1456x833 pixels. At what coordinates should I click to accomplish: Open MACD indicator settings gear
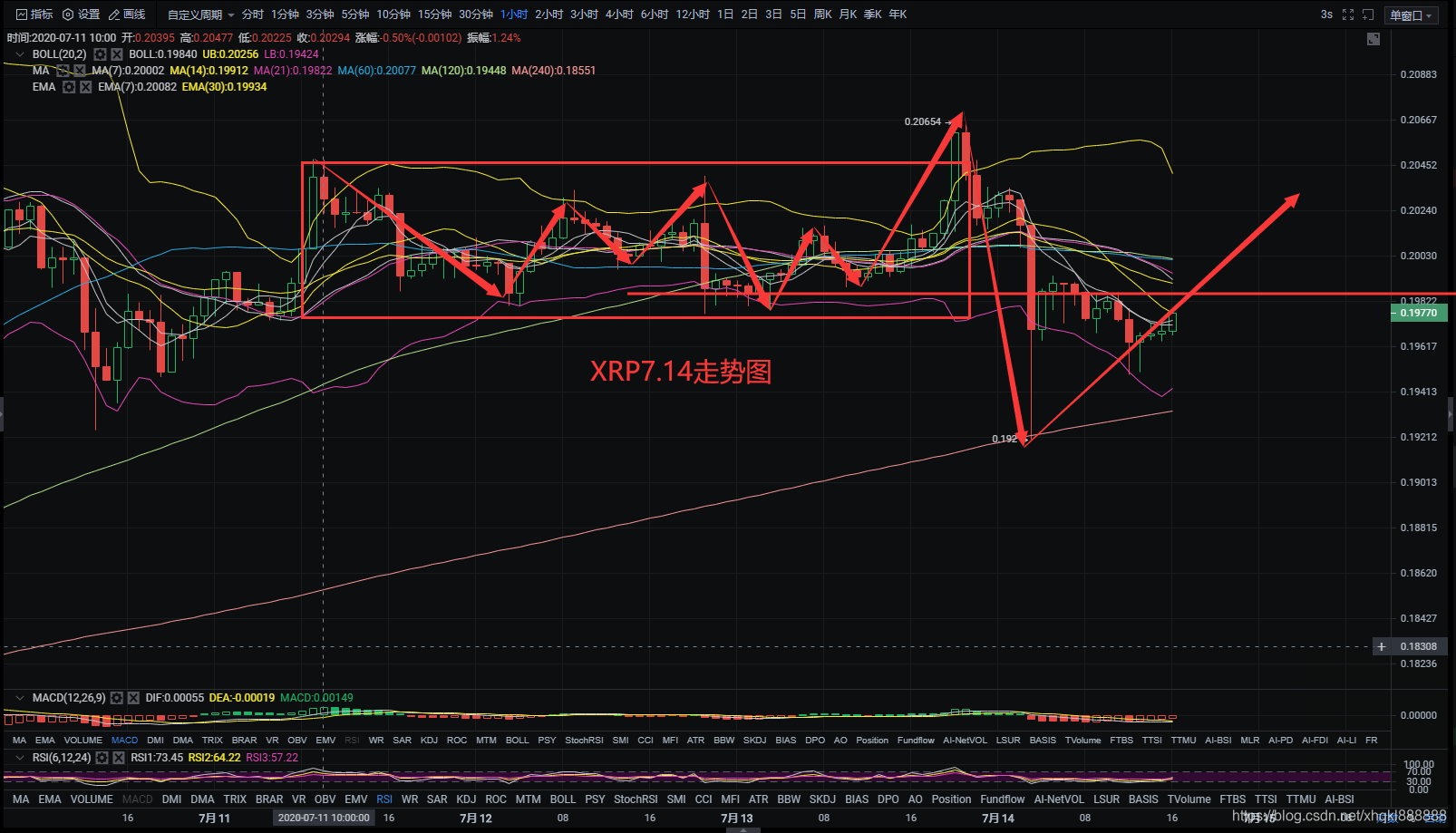117,698
